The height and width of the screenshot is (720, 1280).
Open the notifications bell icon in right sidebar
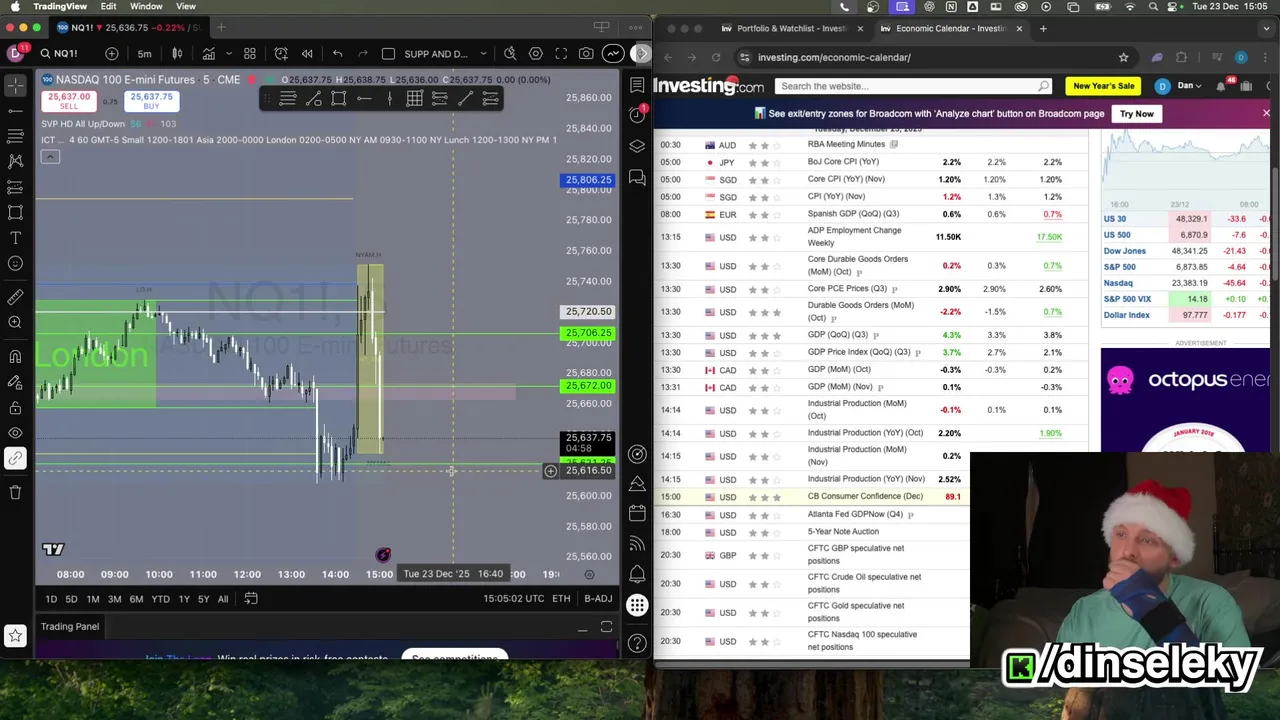637,575
